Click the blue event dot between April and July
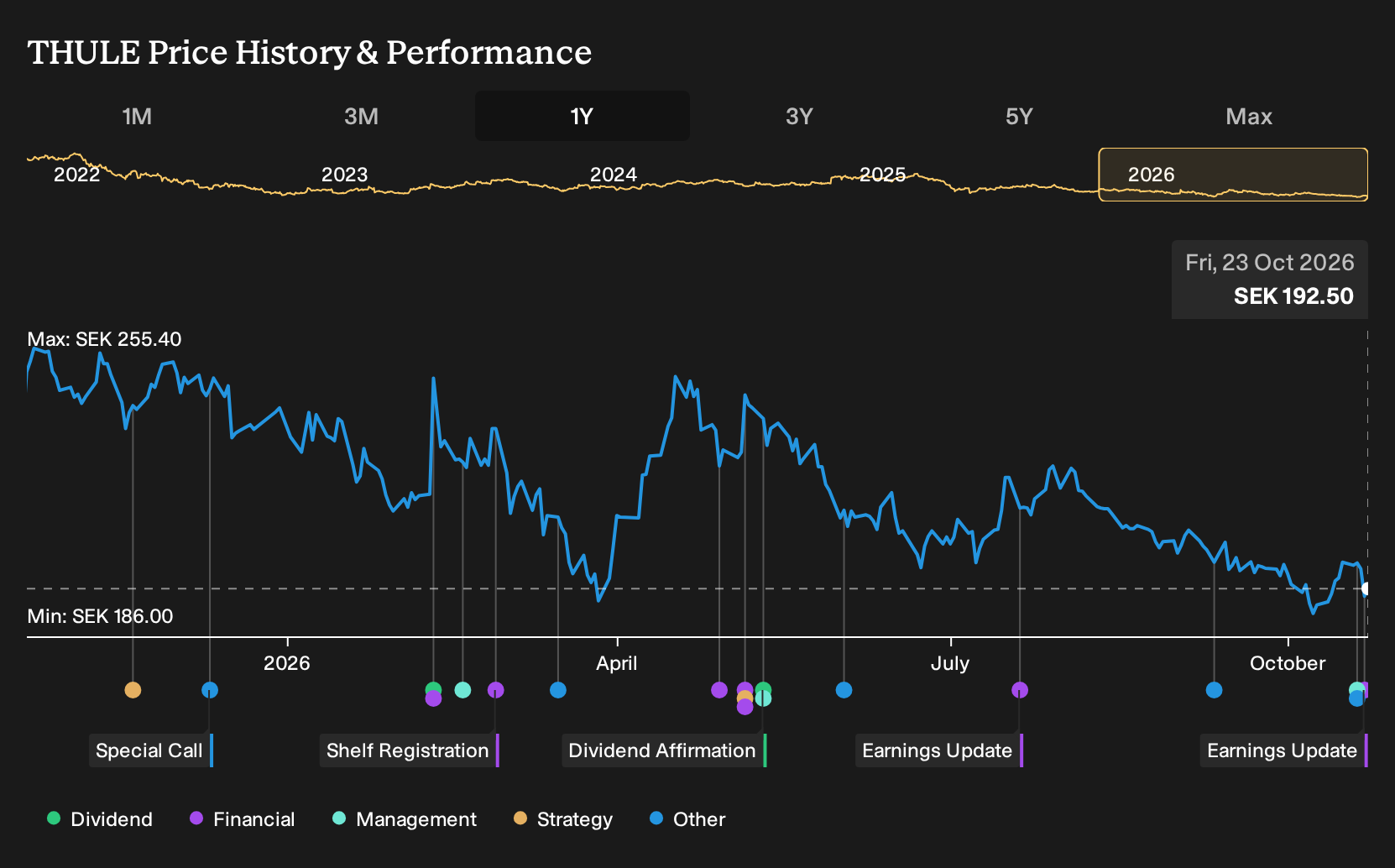Image resolution: width=1395 pixels, height=868 pixels. point(844,690)
